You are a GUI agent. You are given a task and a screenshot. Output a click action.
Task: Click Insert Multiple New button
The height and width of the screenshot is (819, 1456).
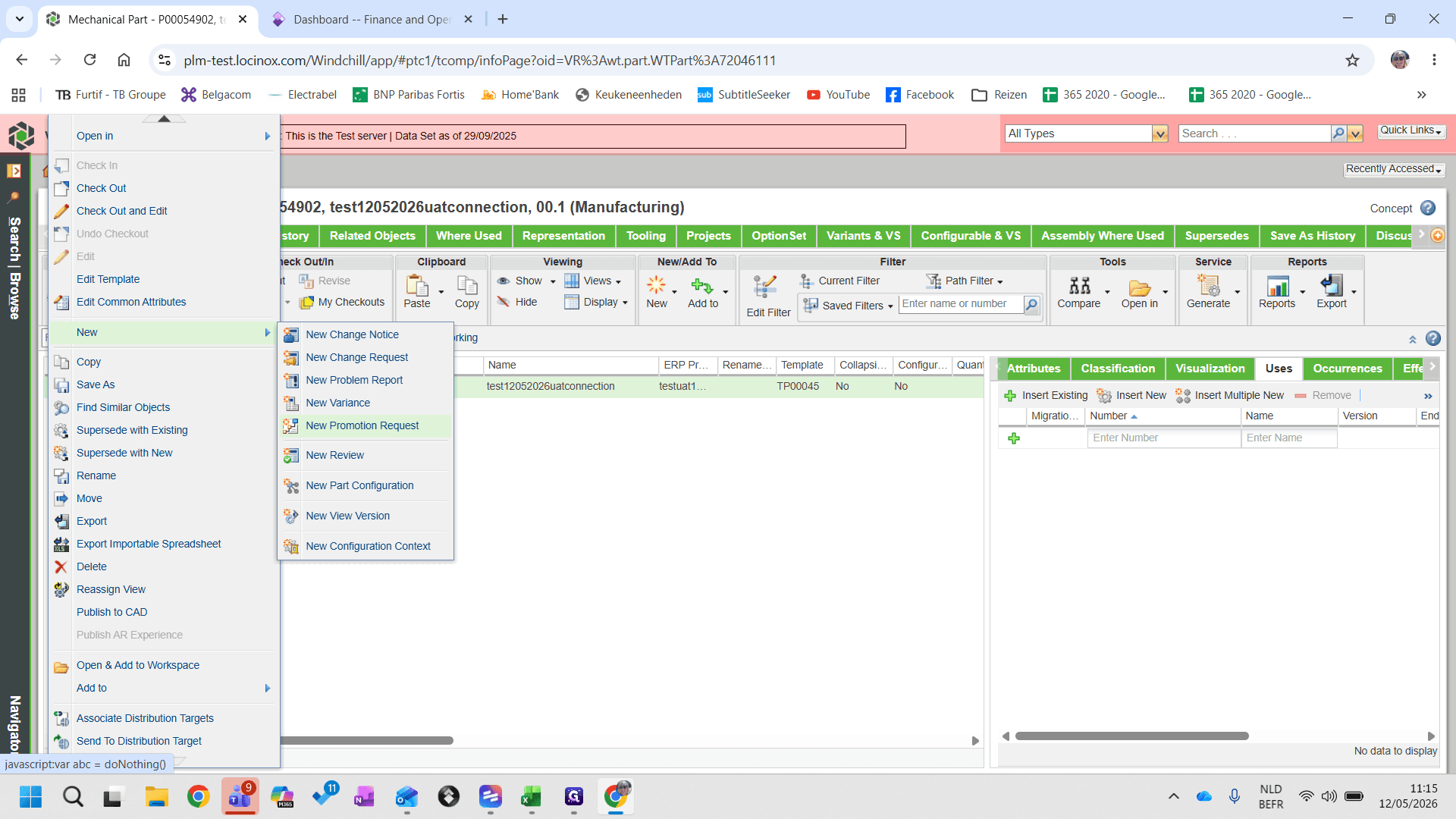pos(1229,395)
